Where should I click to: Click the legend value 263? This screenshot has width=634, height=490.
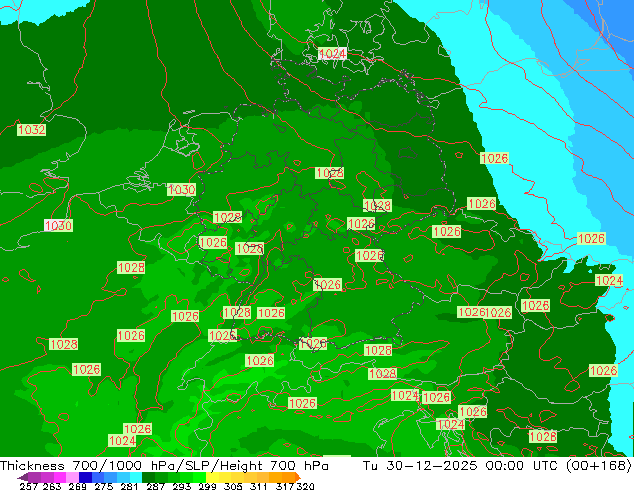pyautogui.click(x=52, y=486)
